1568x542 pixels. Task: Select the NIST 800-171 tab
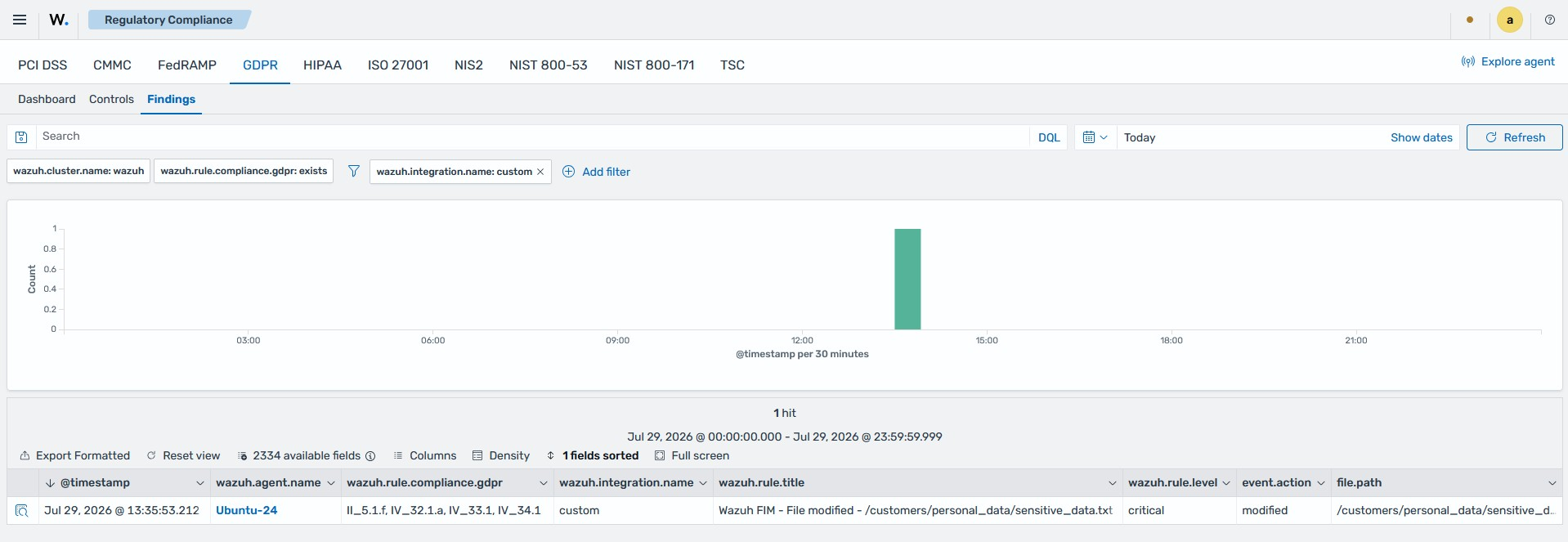tap(654, 65)
